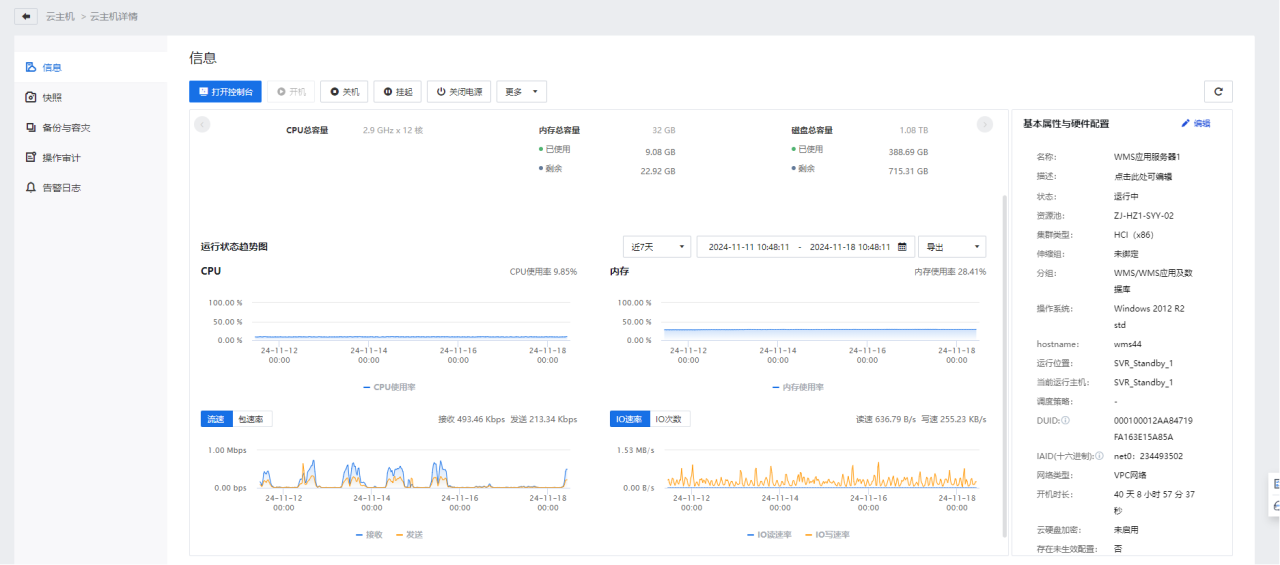Image resolution: width=1280 pixels, height=565 pixels.
Task: Click the IAID info help icon
Action: [1099, 456]
